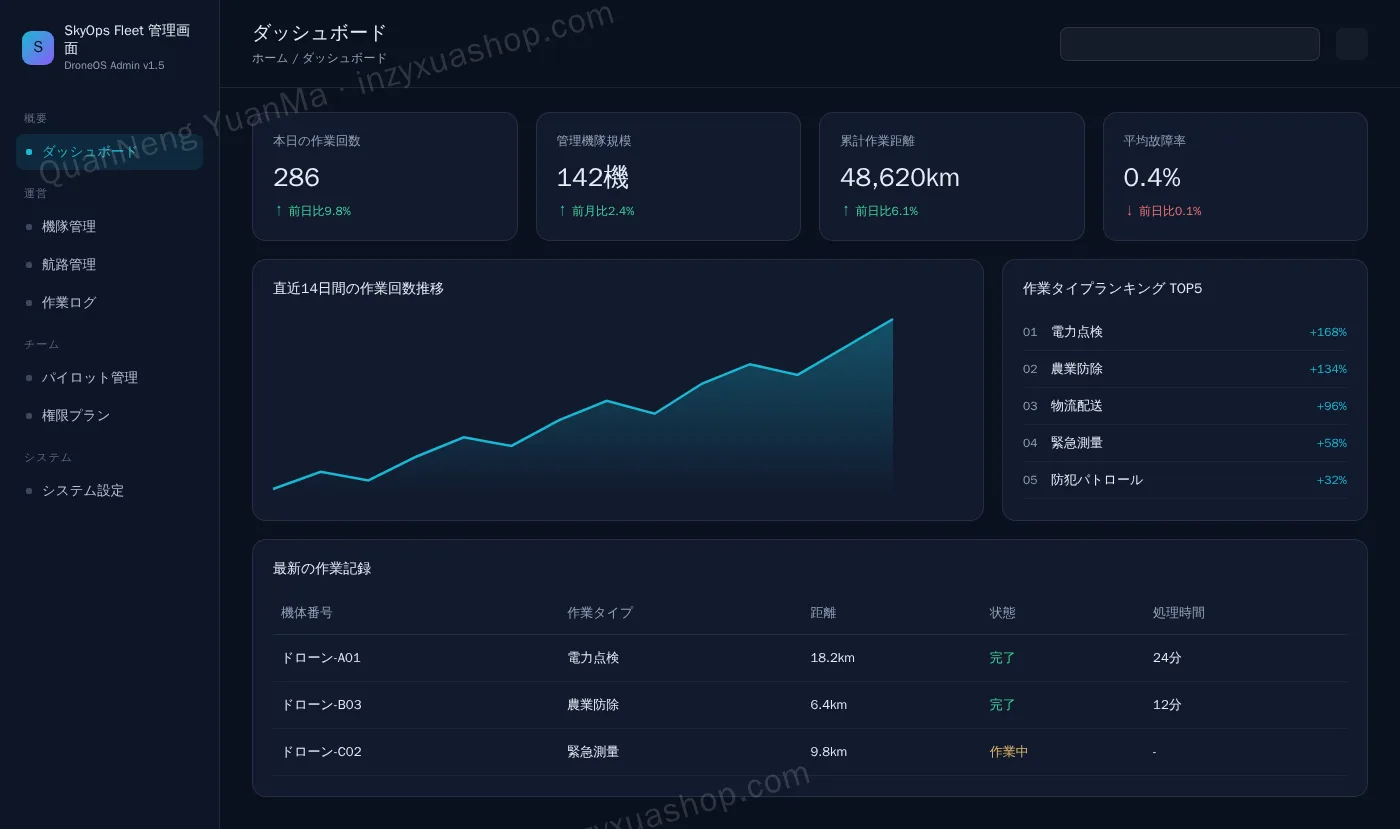Click the SkyOps Fleet "S" logo icon

tap(38, 48)
